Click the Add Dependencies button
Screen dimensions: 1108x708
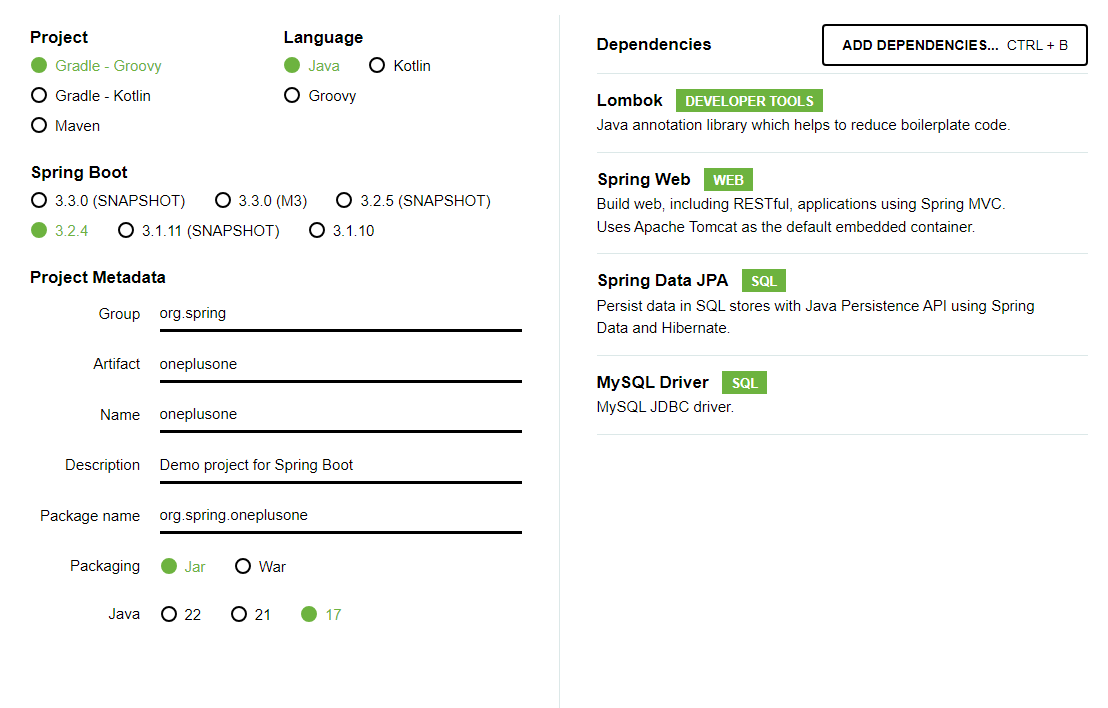pyautogui.click(x=955, y=45)
